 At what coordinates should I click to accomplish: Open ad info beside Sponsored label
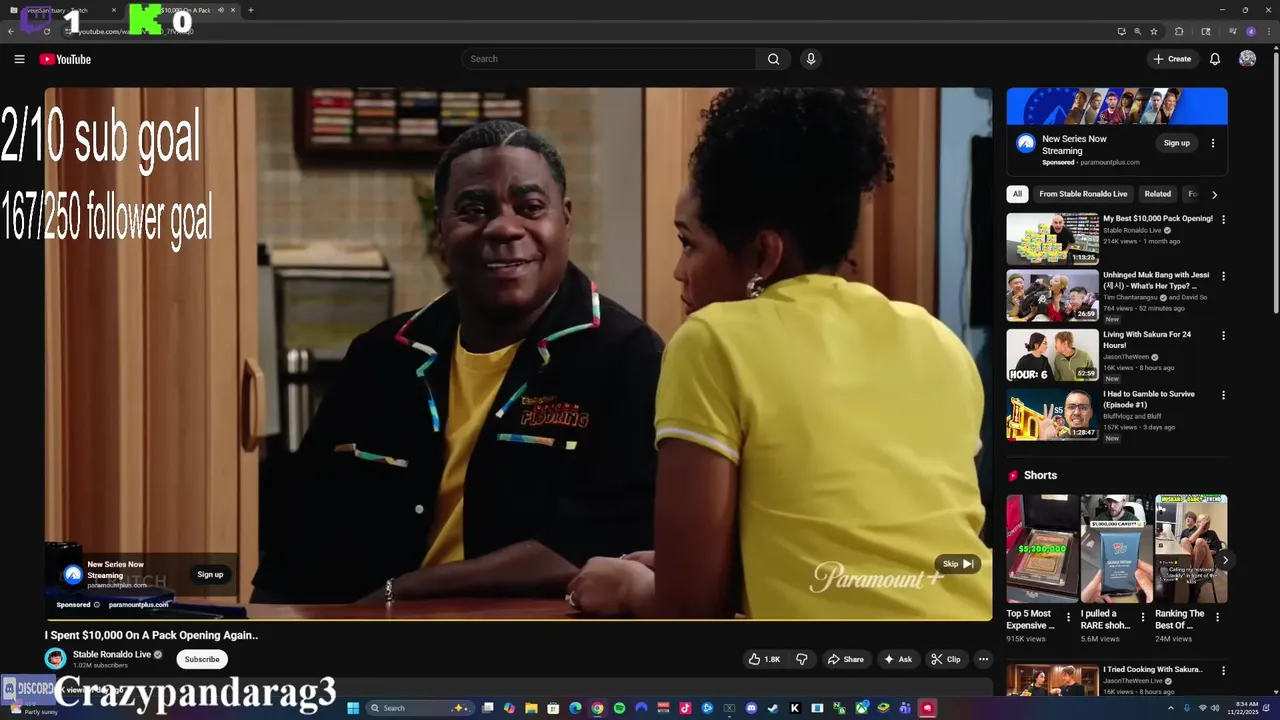pos(96,605)
